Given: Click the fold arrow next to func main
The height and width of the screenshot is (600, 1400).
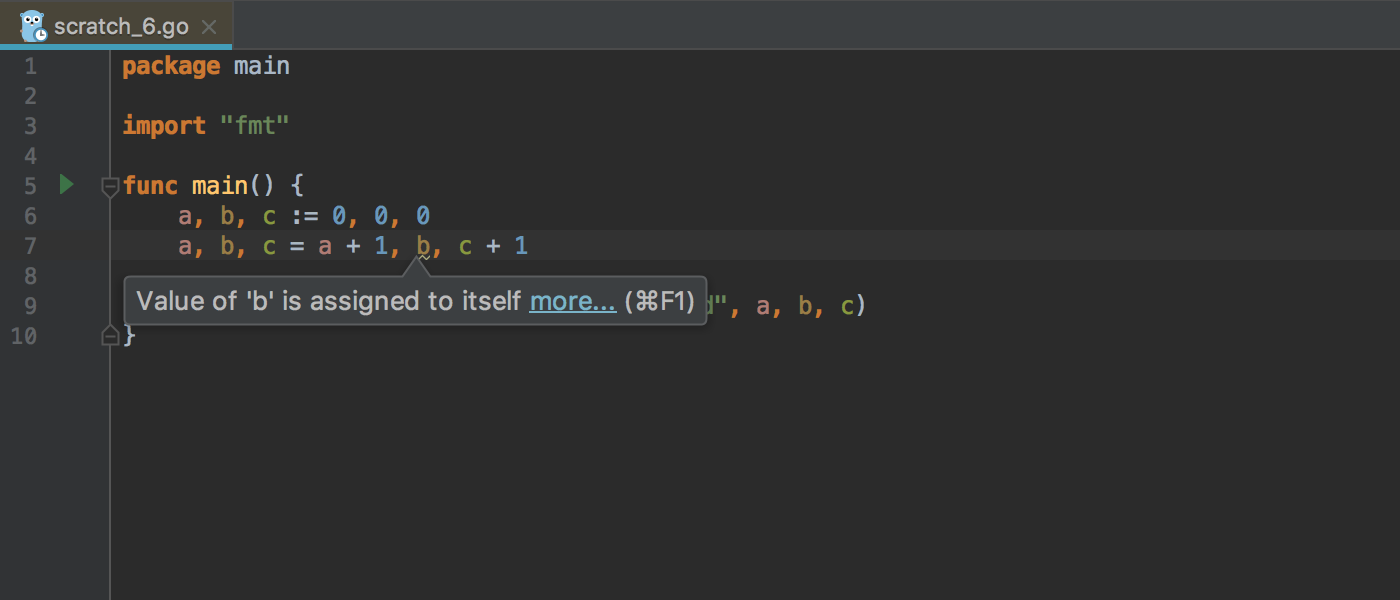Looking at the screenshot, I should point(109,186).
